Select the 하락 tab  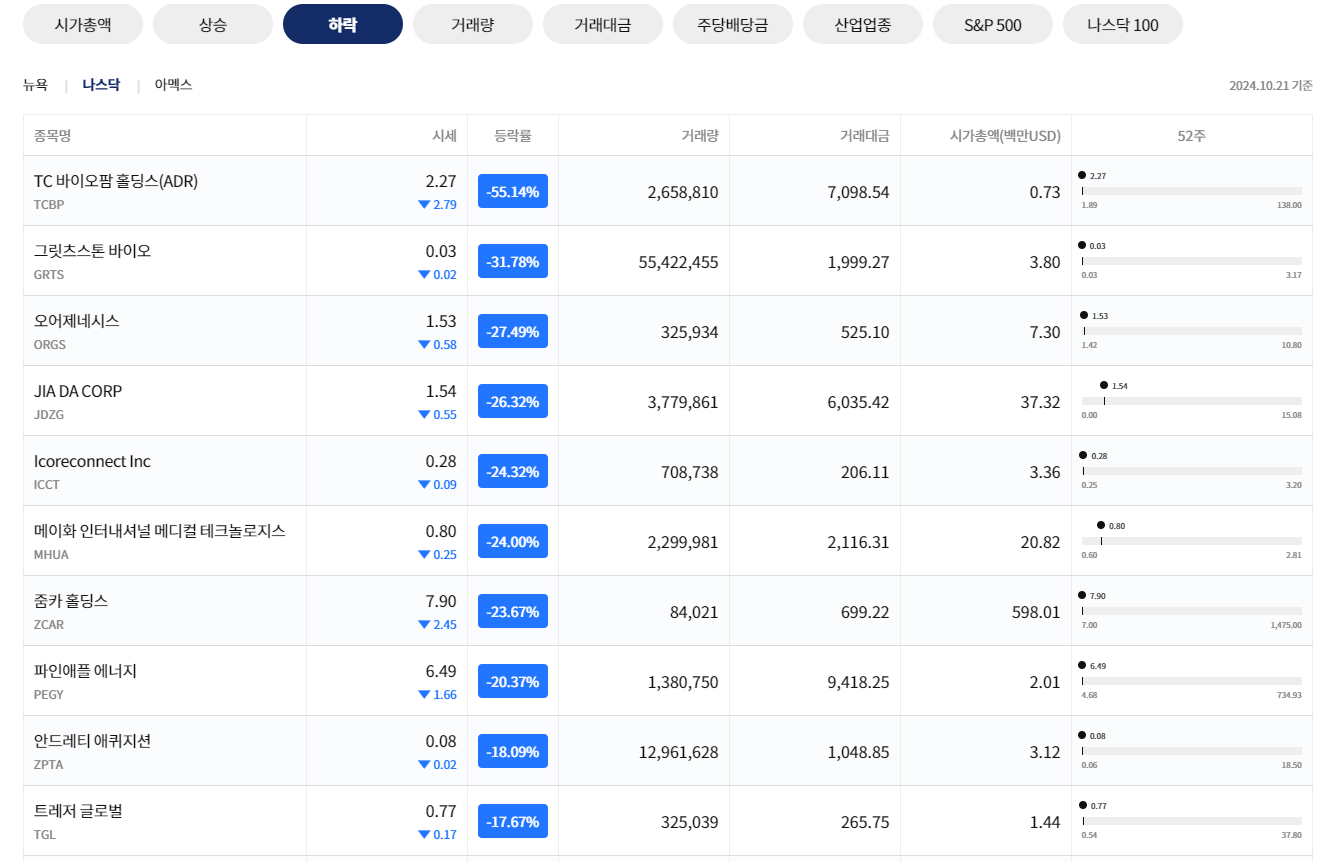click(x=343, y=25)
